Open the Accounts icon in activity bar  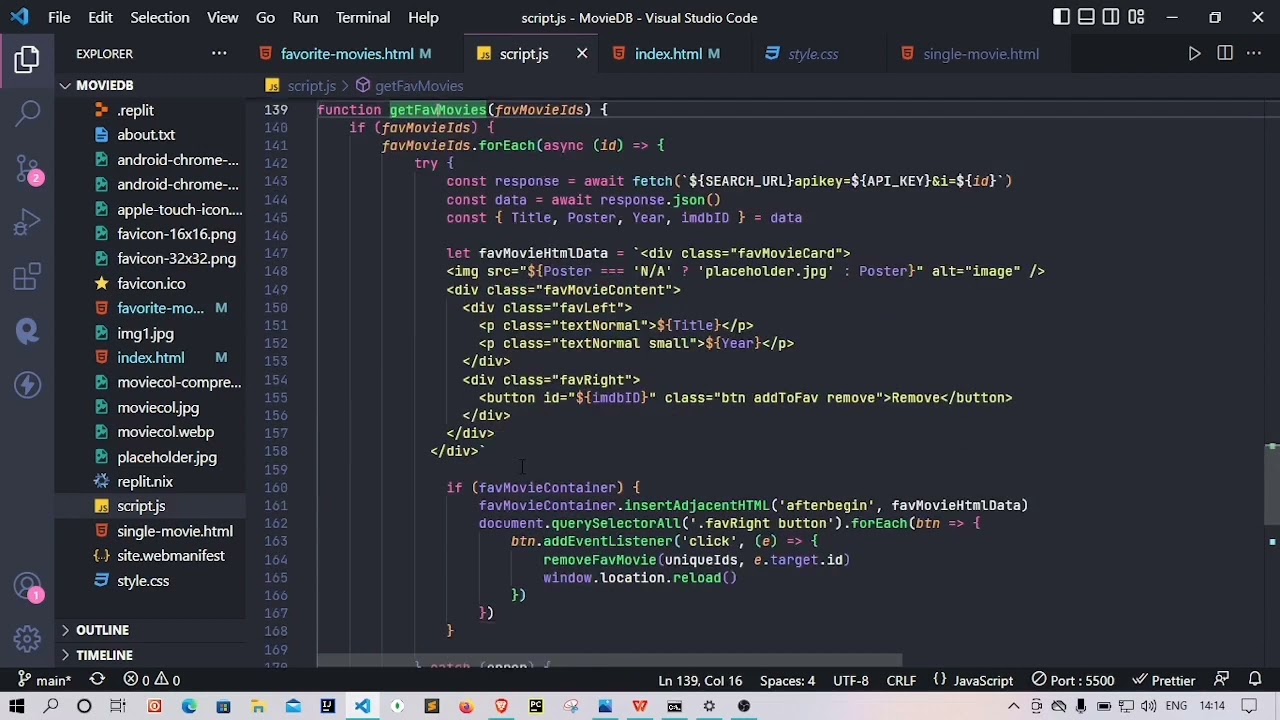[27, 585]
